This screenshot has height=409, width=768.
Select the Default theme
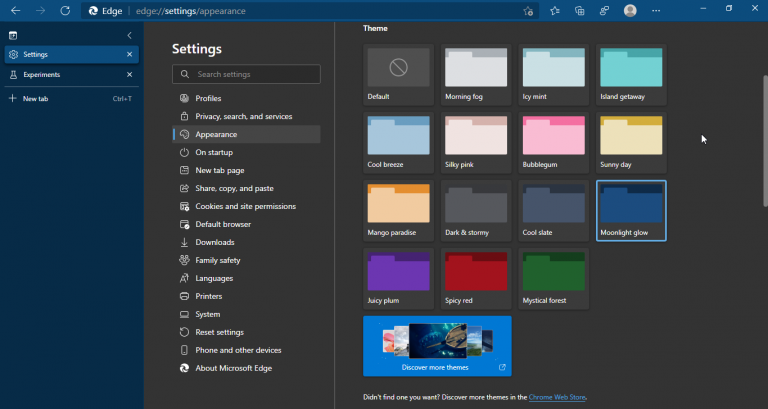tap(398, 74)
